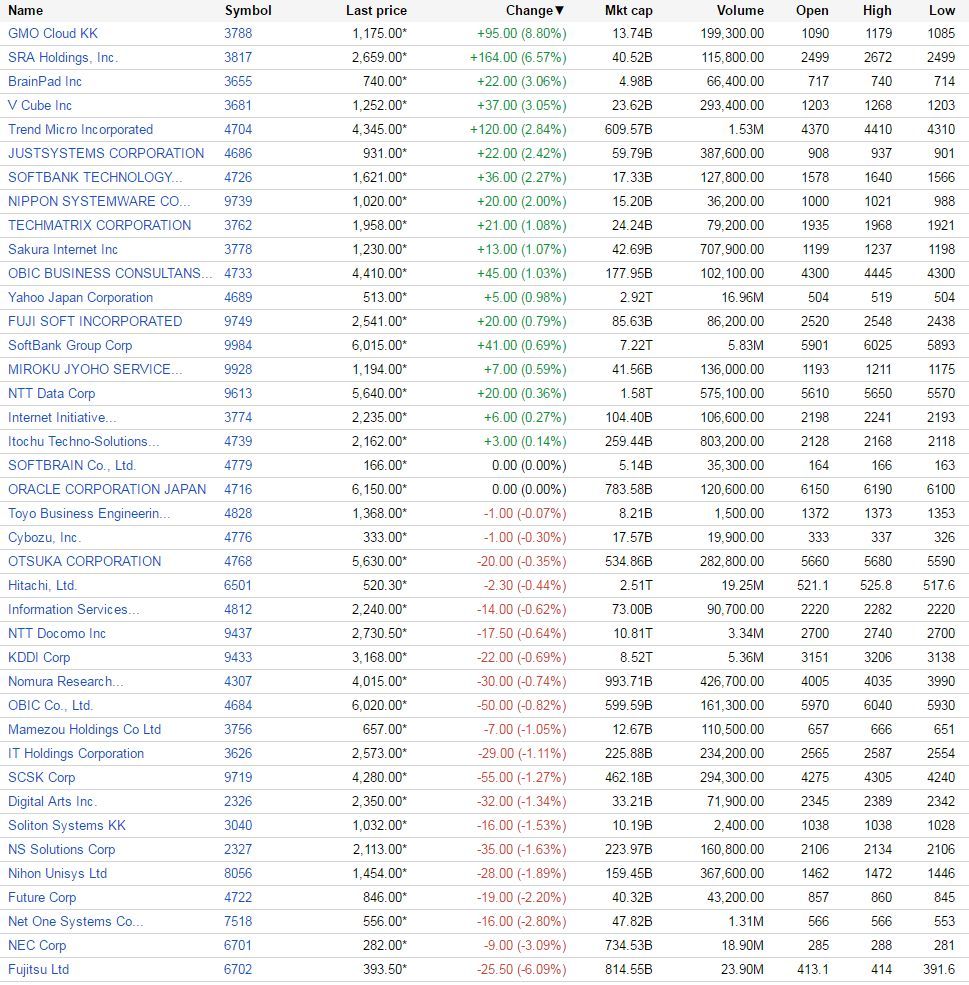Open Yahoo Japan Corporation link
Image resolution: width=969 pixels, height=985 pixels.
pyautogui.click(x=80, y=297)
